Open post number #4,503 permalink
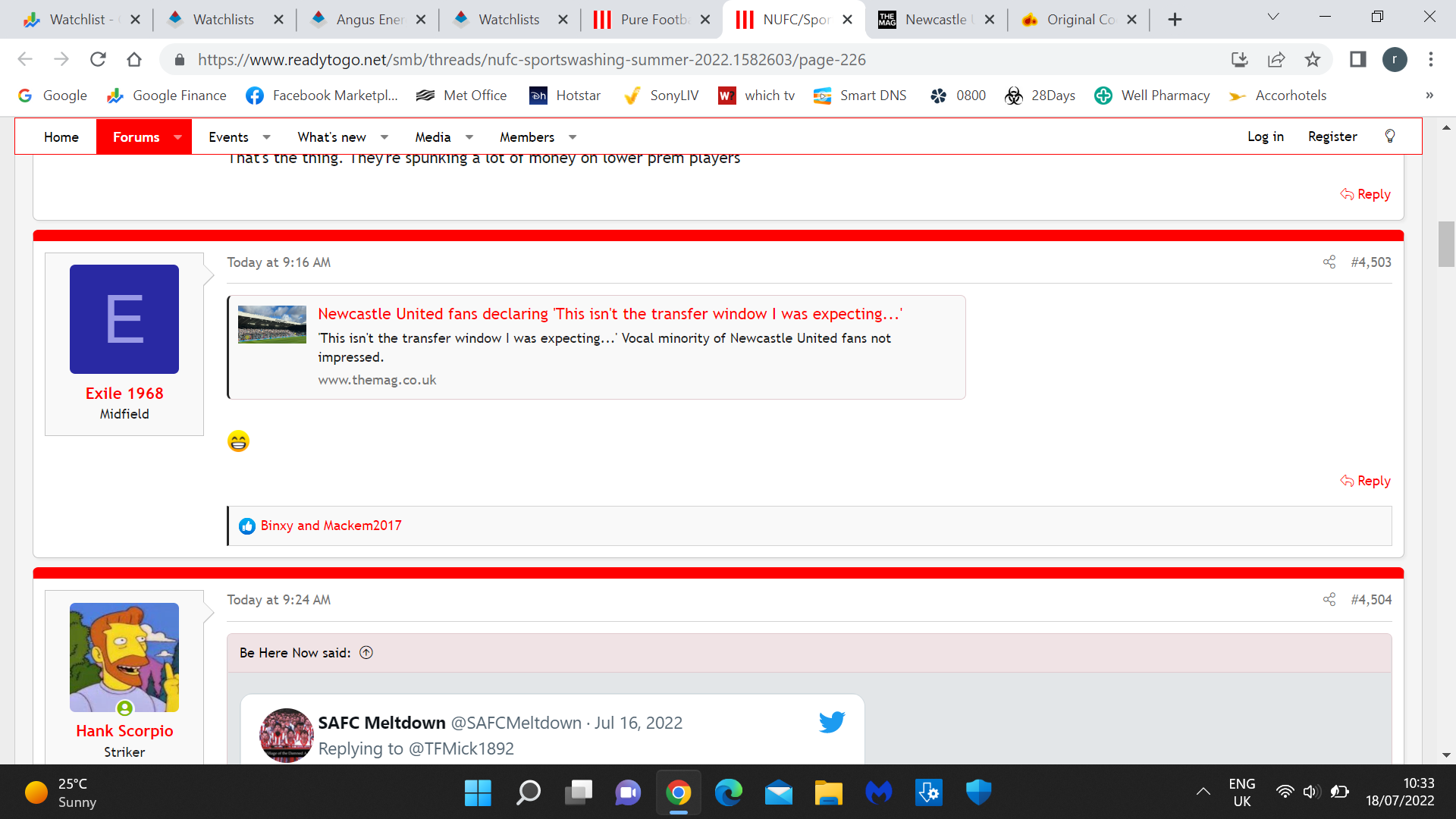The image size is (1456, 819). [1371, 262]
